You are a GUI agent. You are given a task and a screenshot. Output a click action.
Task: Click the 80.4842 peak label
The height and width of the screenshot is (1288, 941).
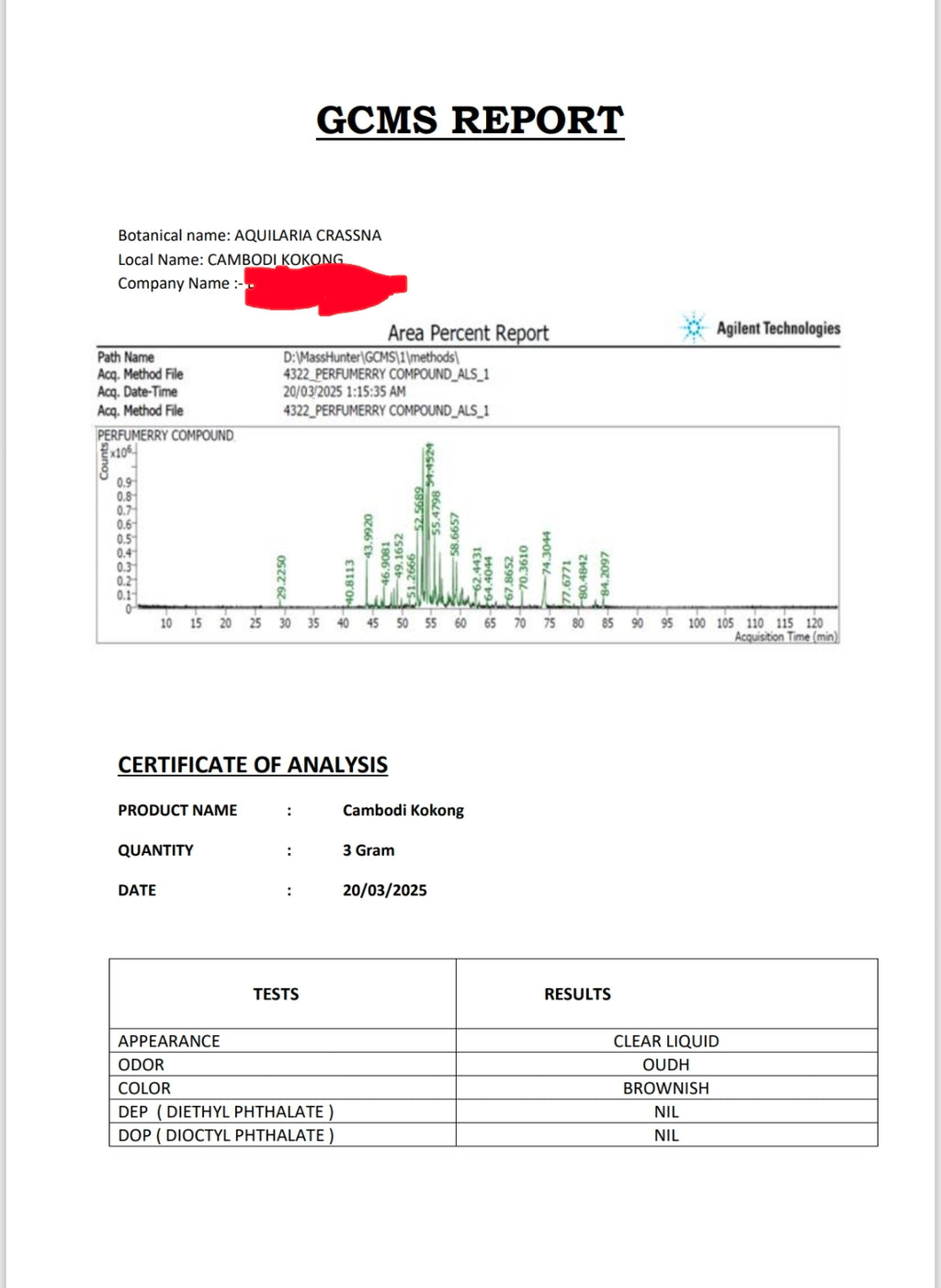click(x=583, y=576)
